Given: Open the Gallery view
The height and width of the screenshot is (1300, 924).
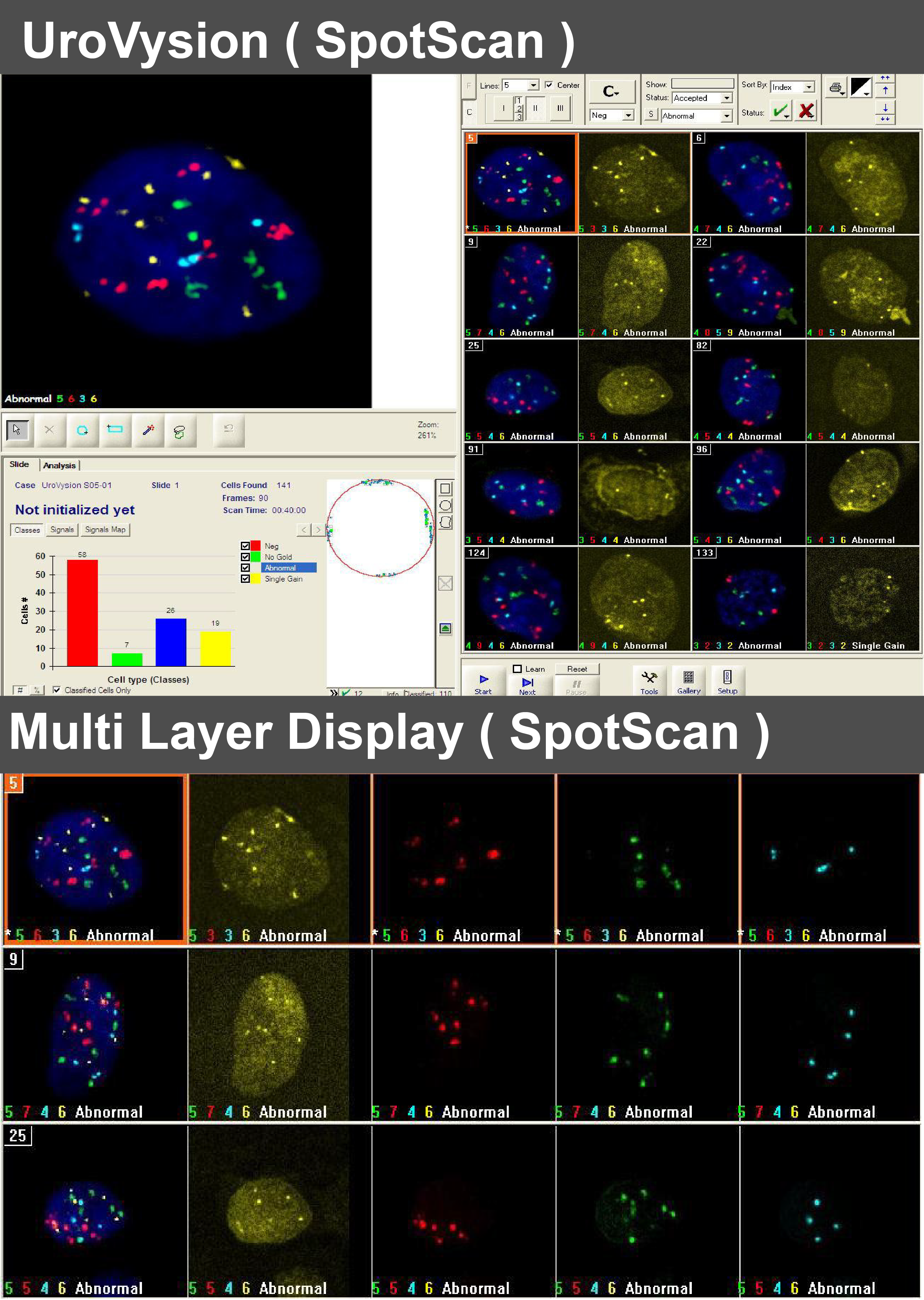Looking at the screenshot, I should click(688, 681).
